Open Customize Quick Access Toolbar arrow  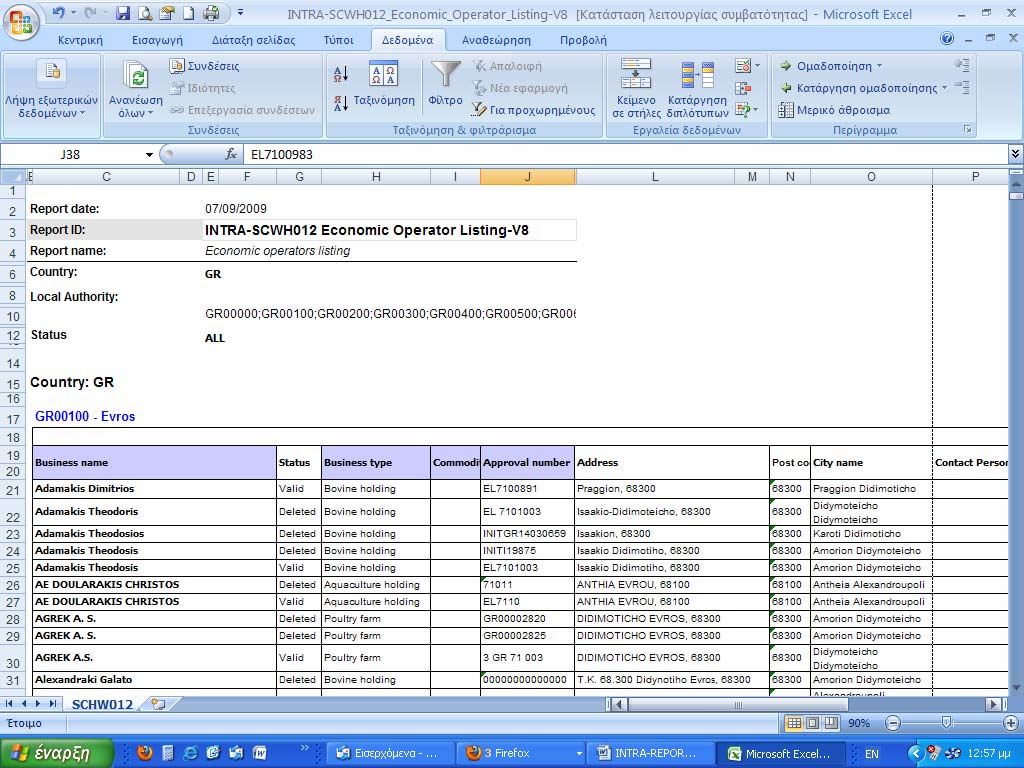click(240, 12)
